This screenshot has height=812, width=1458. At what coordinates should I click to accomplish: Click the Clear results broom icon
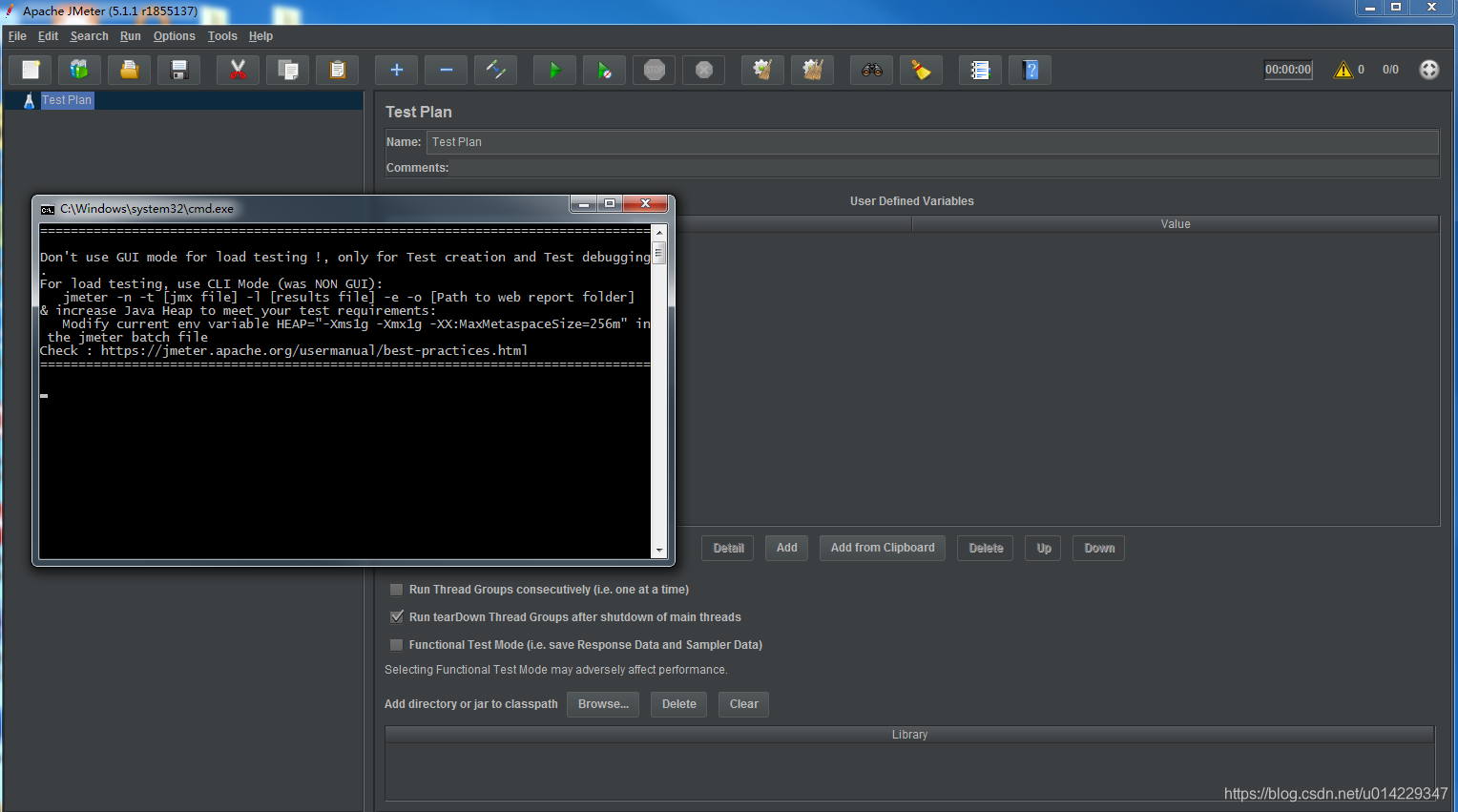pyautogui.click(x=763, y=70)
